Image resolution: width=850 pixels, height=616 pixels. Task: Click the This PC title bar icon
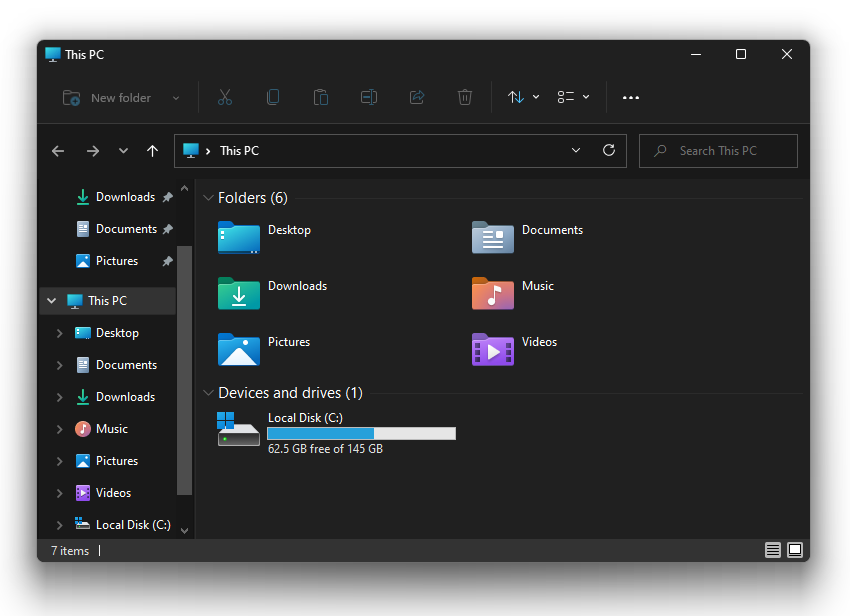[53, 54]
